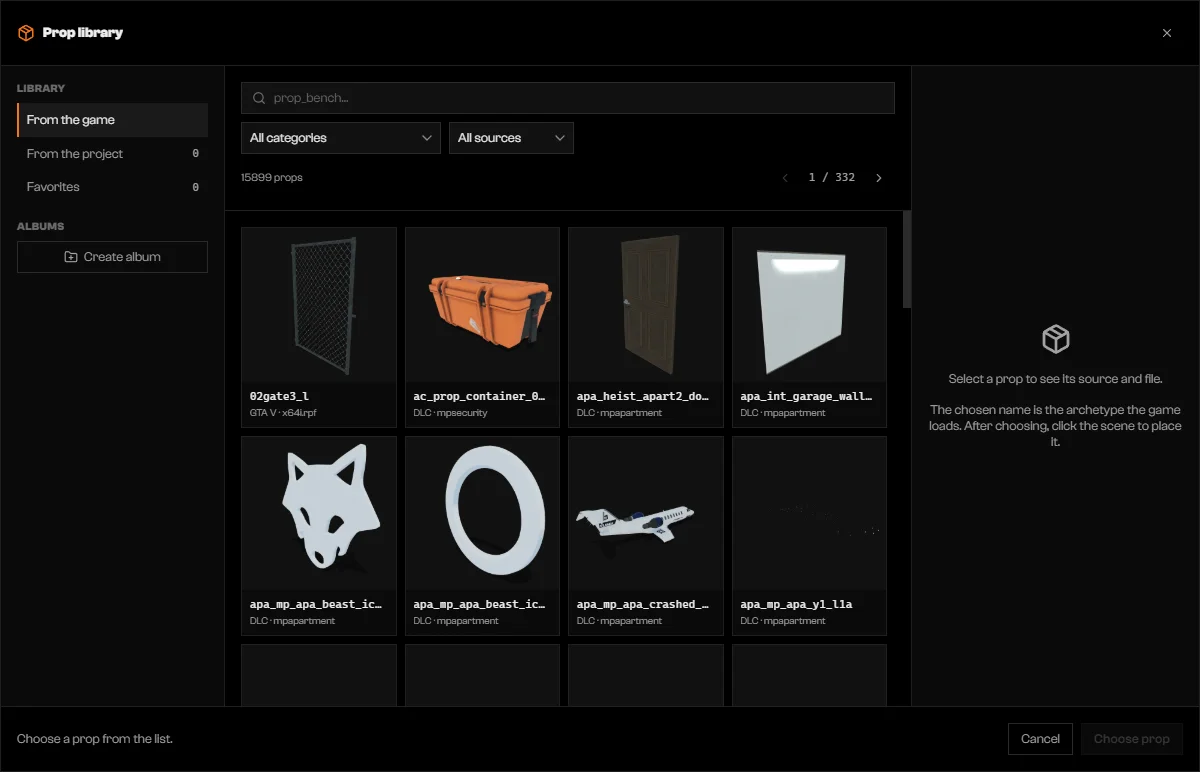
Task: Click the apa_mp_apa_yl_l1a name label
Action: coord(796,604)
